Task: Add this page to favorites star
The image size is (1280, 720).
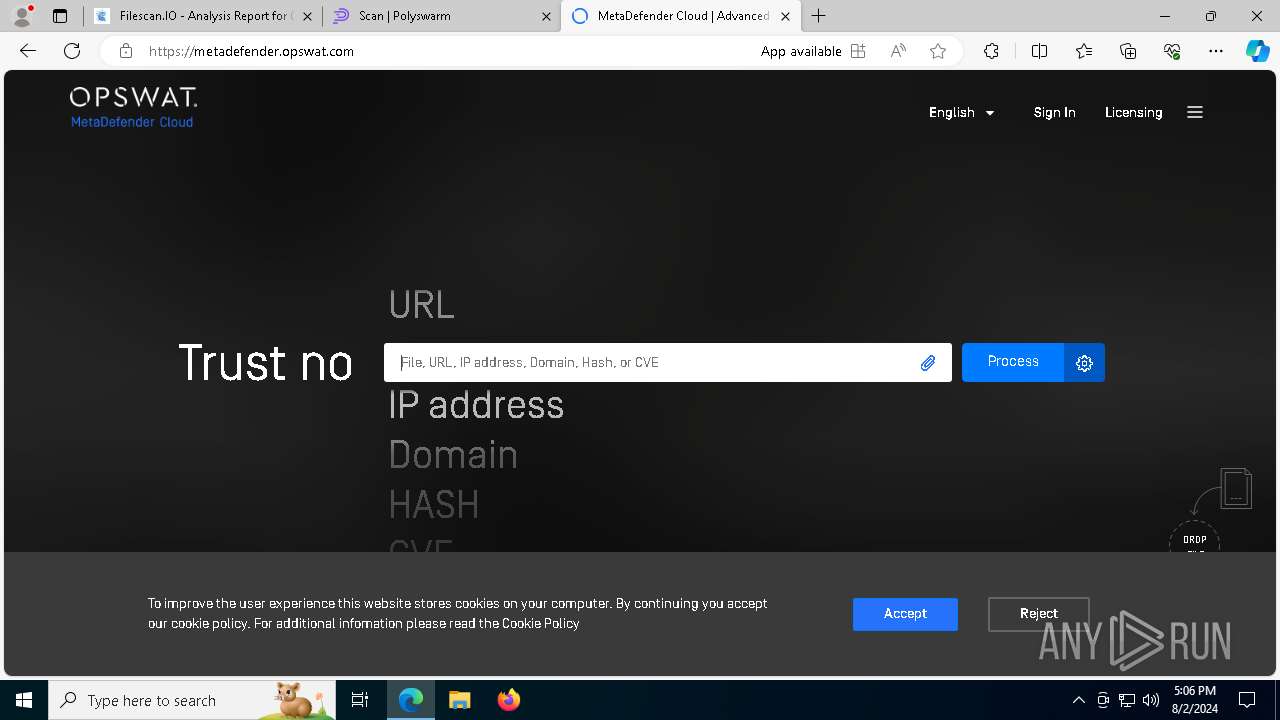Action: pyautogui.click(x=938, y=51)
